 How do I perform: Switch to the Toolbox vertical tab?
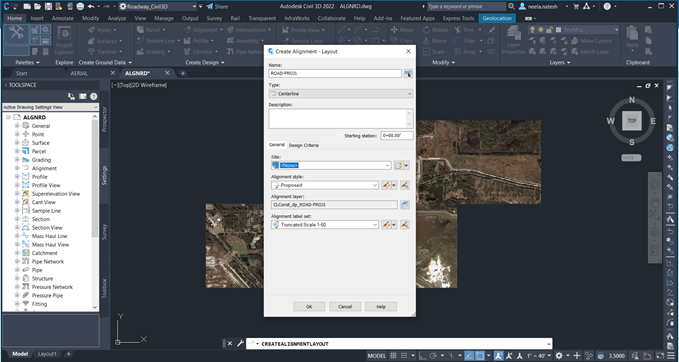pos(104,288)
